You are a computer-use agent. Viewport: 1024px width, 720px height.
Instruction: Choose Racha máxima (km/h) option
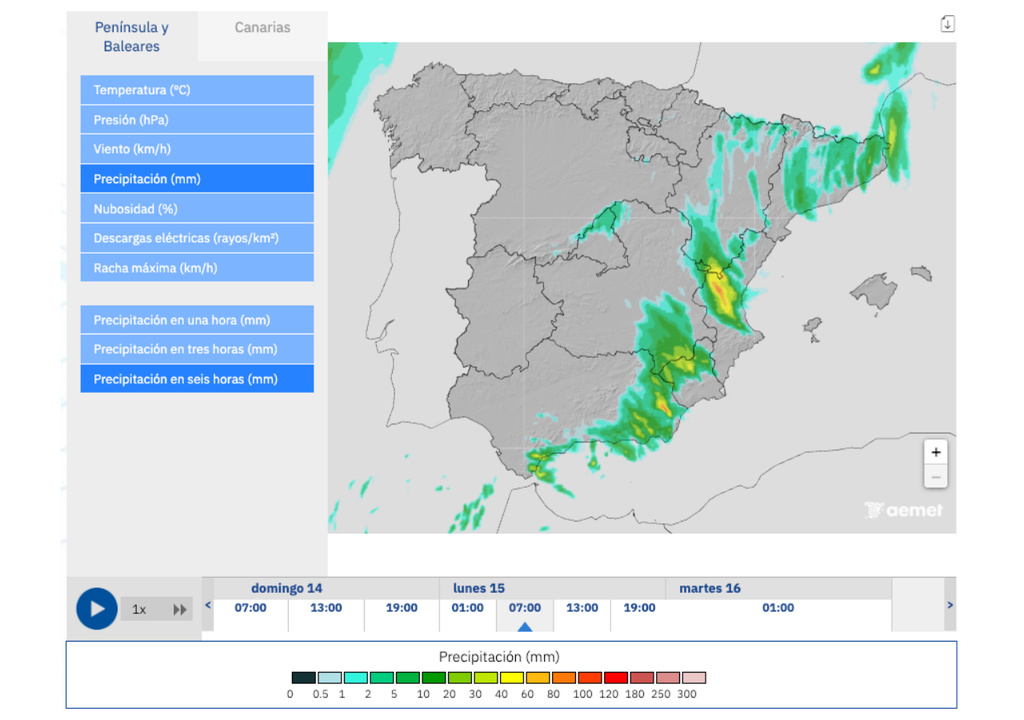tap(197, 268)
